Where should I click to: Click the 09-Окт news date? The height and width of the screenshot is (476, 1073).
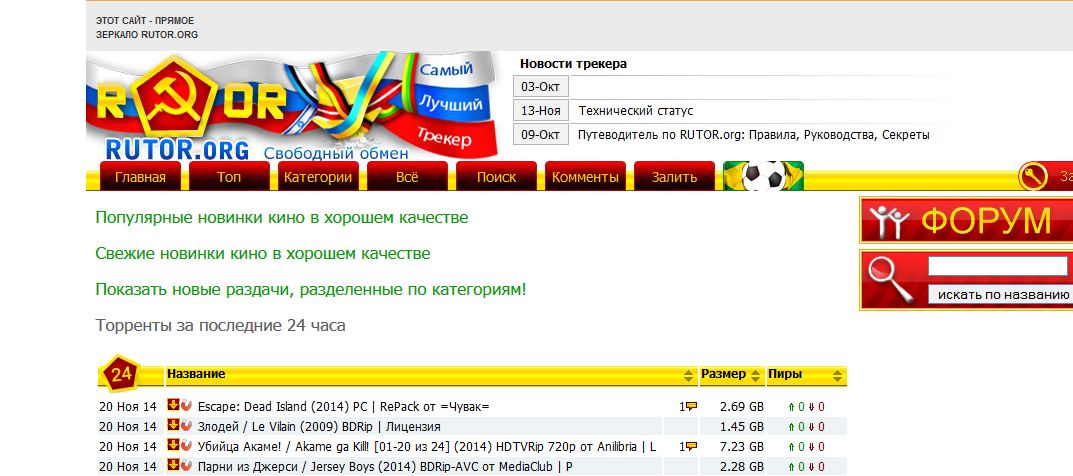[541, 135]
